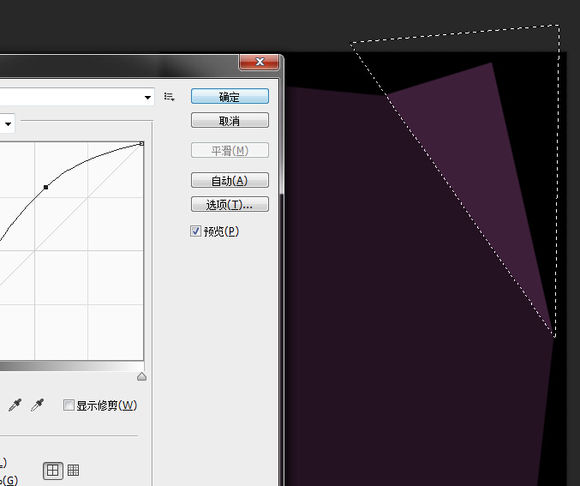Cancel with the 取消 button

click(x=230, y=121)
